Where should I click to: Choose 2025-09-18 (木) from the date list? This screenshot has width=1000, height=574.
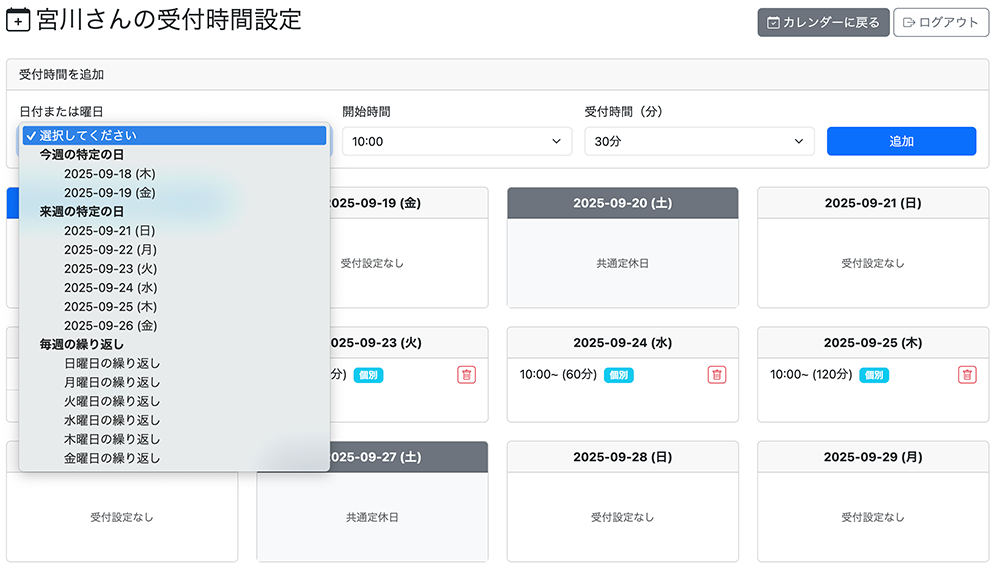(x=110, y=174)
